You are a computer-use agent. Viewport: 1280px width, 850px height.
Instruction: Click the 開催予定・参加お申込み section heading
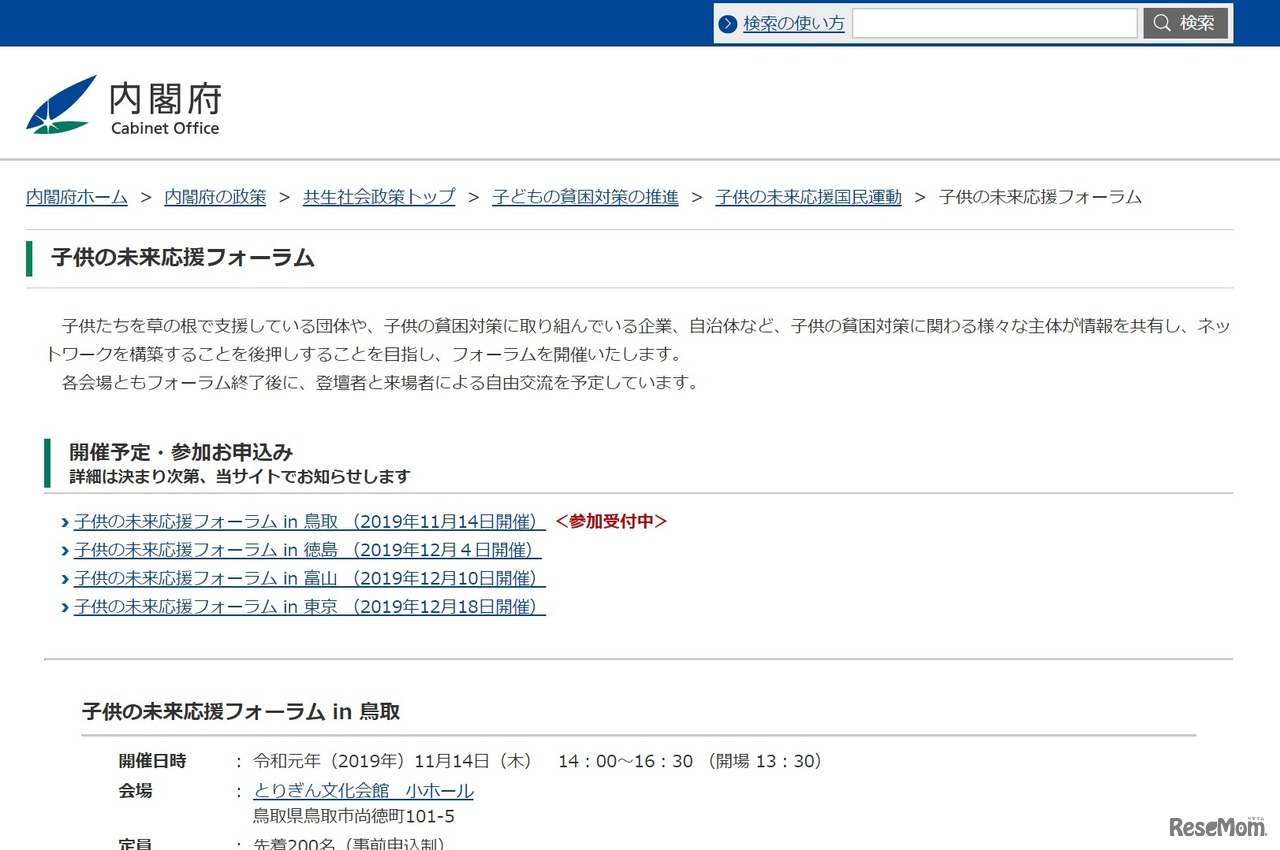coord(181,452)
